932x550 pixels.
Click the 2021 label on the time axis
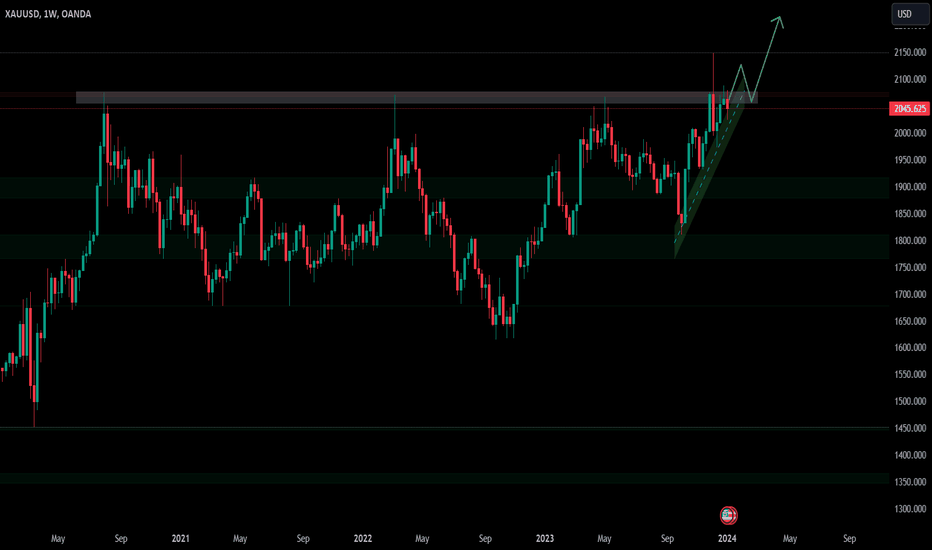181,538
